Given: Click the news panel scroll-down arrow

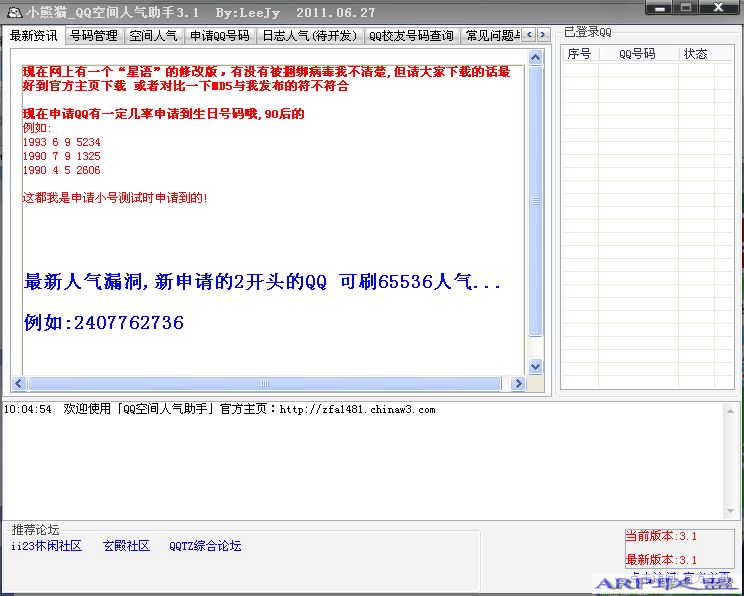Looking at the screenshot, I should [x=535, y=366].
